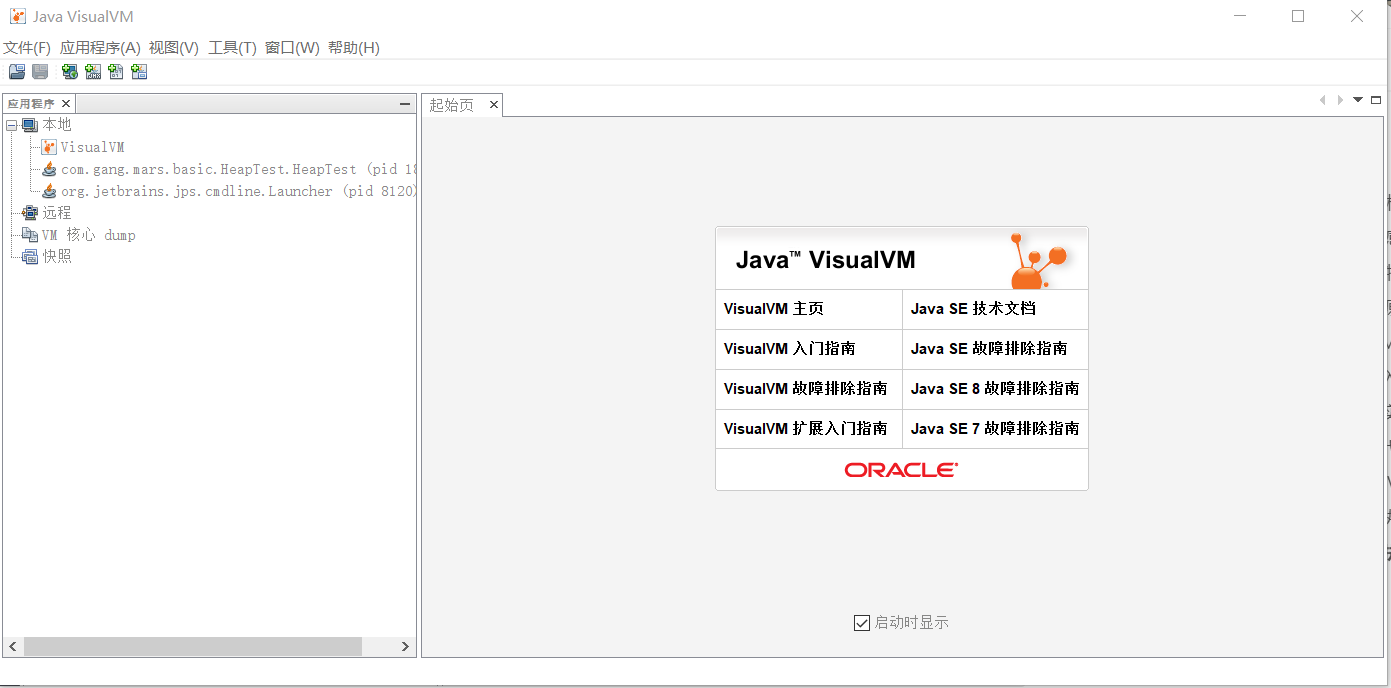1391x688 pixels.
Task: Click the Add Remote Host toolbar icon
Action: pyautogui.click(x=69, y=71)
